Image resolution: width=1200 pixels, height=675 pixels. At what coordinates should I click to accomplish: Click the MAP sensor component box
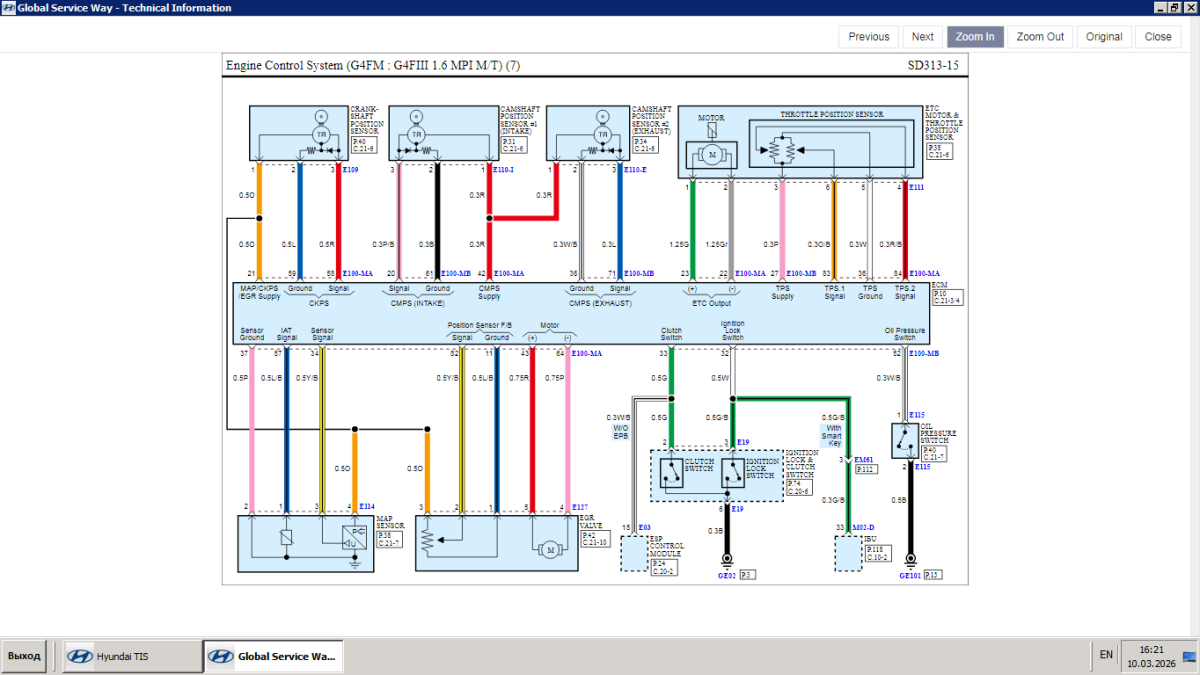[x=305, y=543]
